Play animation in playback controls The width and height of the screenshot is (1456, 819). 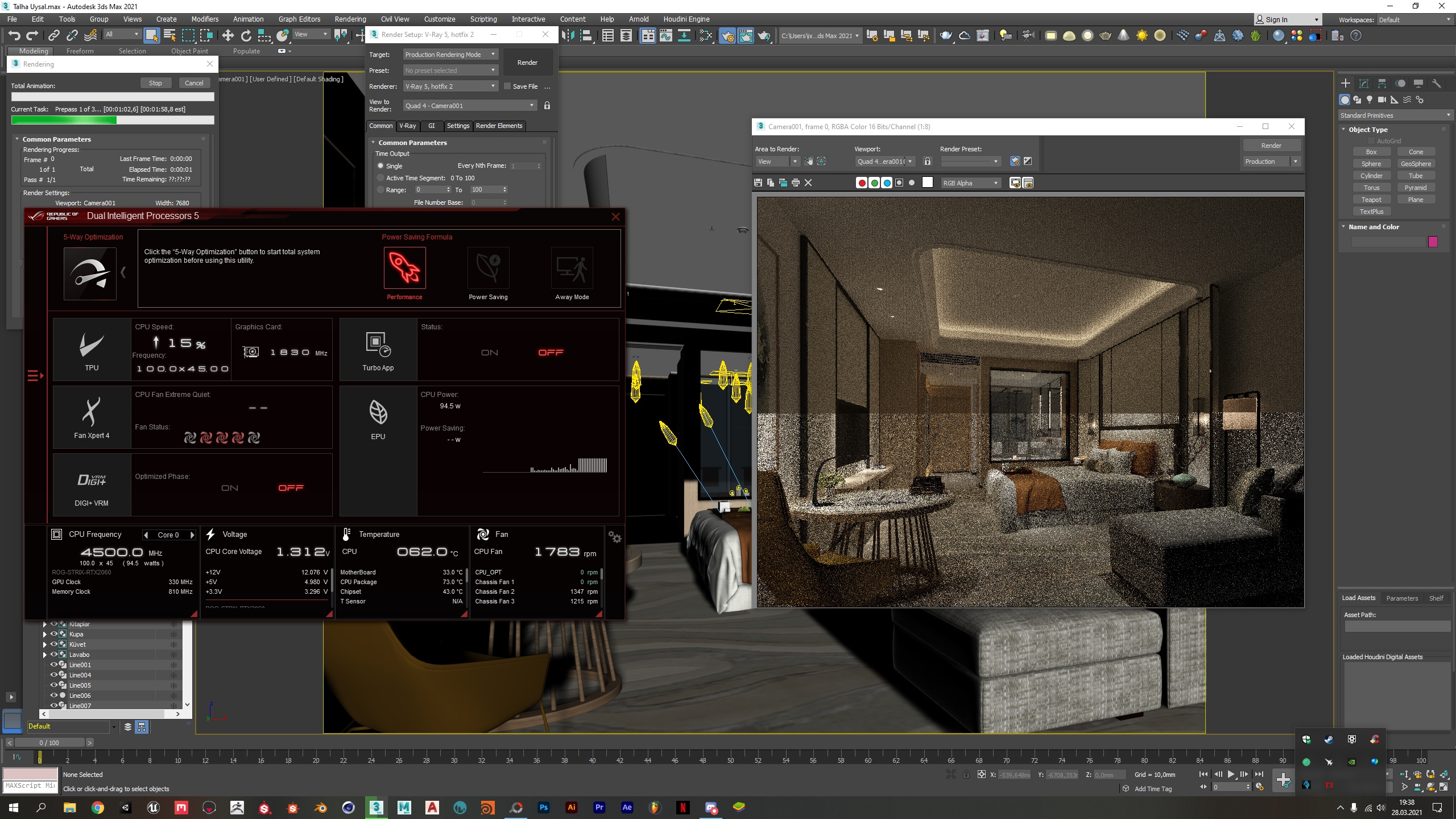click(x=1231, y=775)
